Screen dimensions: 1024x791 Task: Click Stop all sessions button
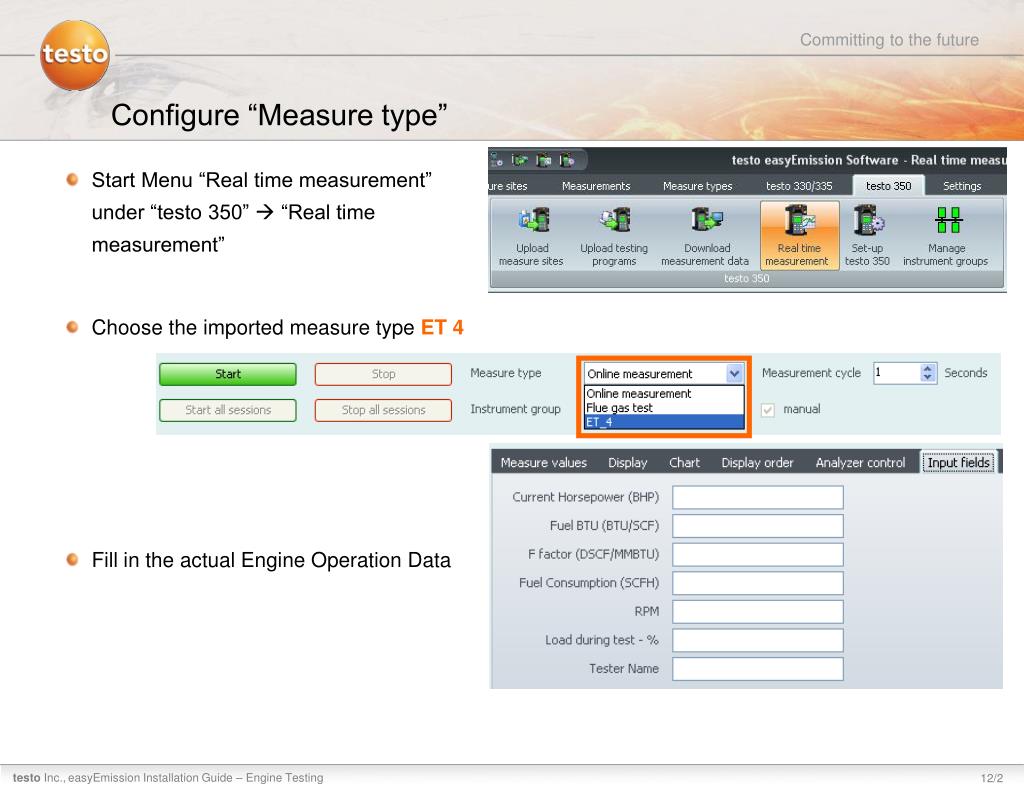tap(383, 410)
